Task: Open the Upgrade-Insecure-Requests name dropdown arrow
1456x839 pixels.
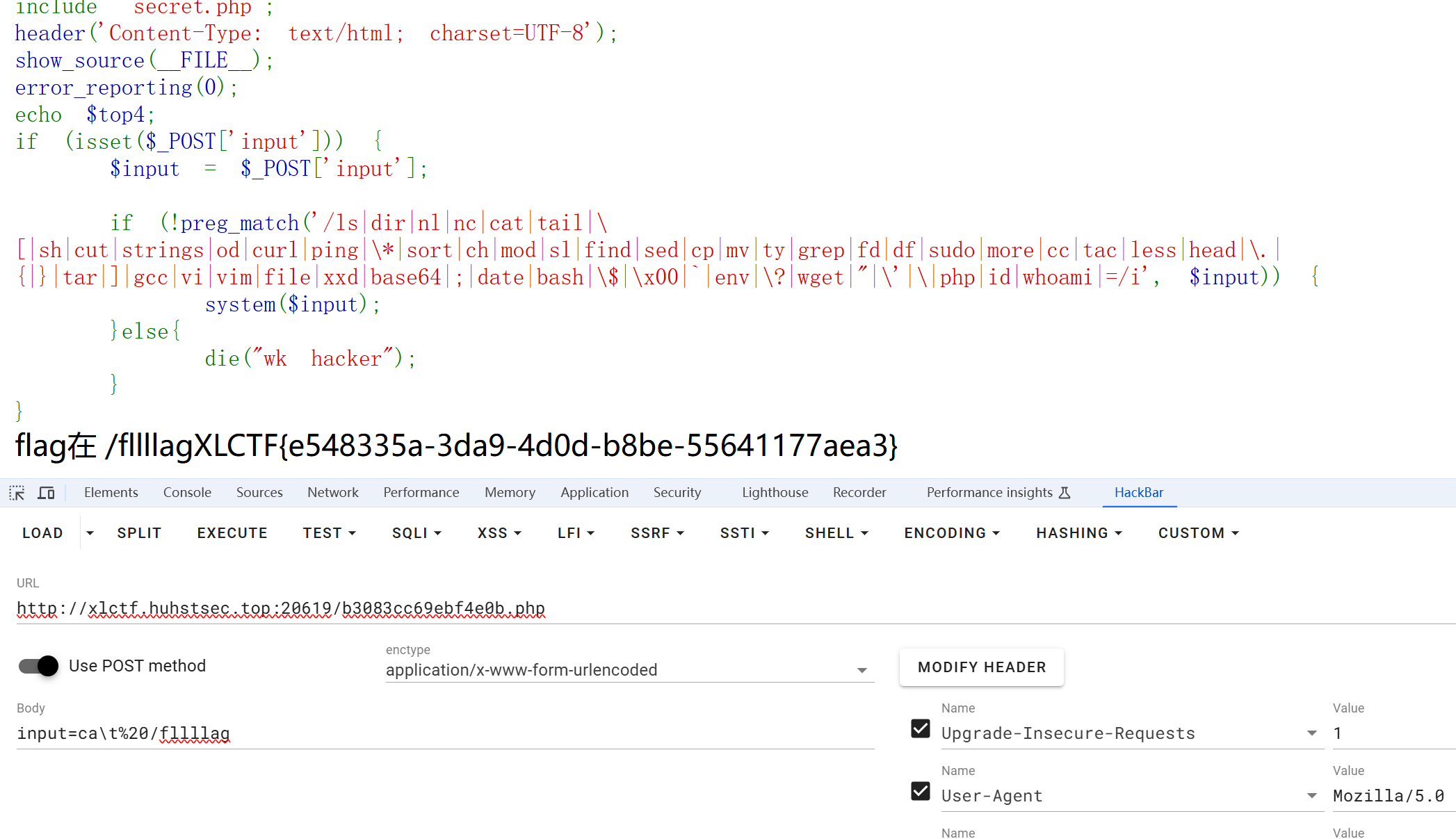Action: 1311,733
